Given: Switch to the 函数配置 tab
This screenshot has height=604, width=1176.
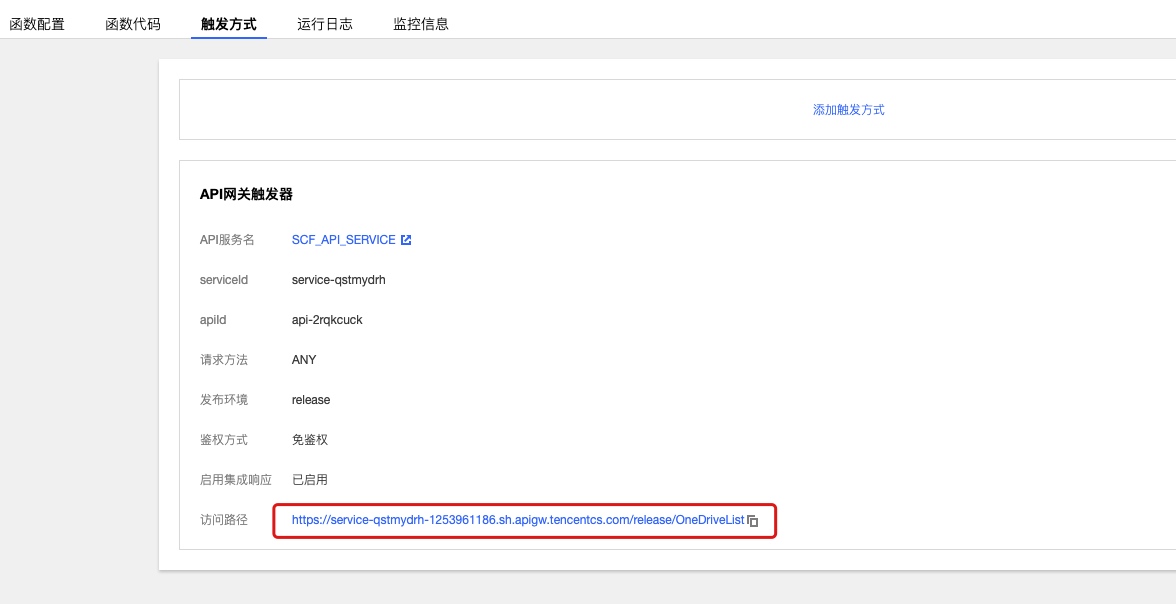Looking at the screenshot, I should click(37, 24).
